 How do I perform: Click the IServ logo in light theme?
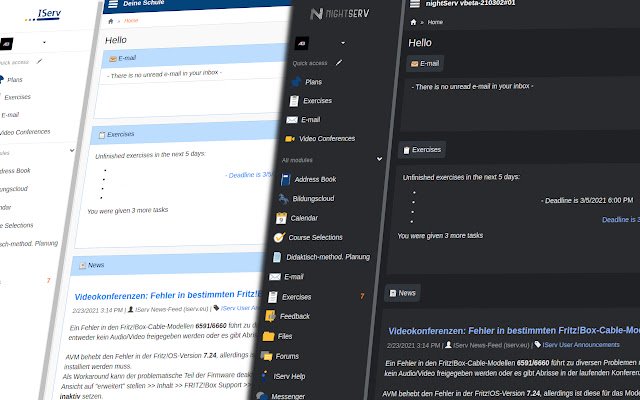[x=43, y=15]
